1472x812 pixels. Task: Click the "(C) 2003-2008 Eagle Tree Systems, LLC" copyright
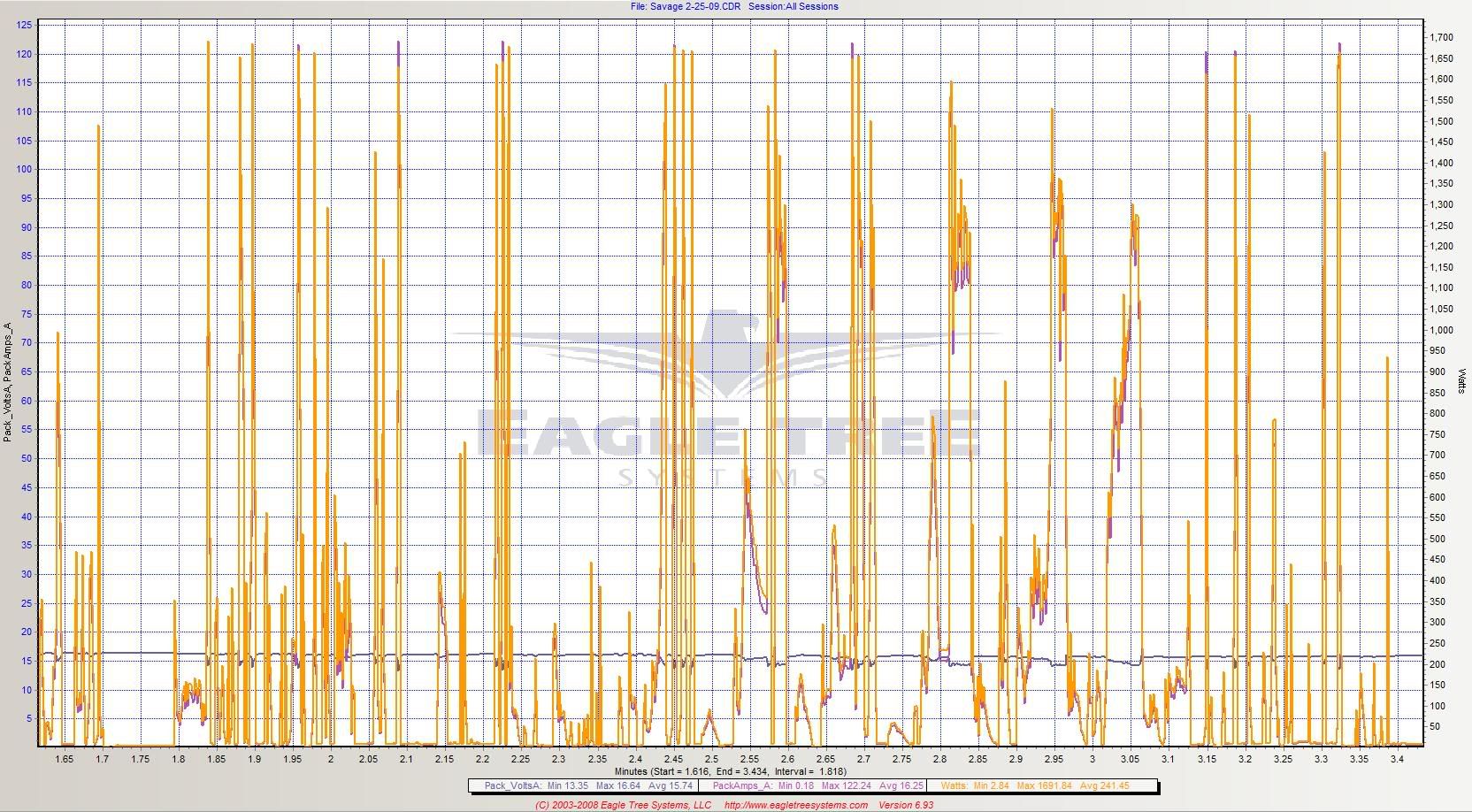tap(624, 805)
